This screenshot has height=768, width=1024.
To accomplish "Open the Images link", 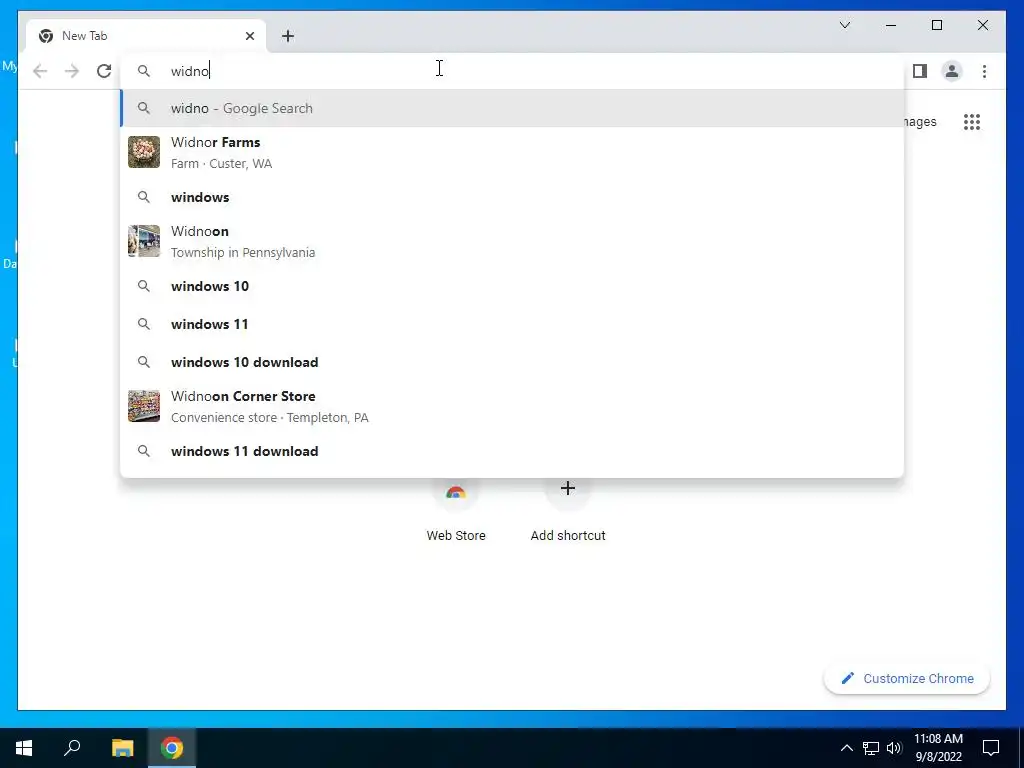I will [x=920, y=122].
